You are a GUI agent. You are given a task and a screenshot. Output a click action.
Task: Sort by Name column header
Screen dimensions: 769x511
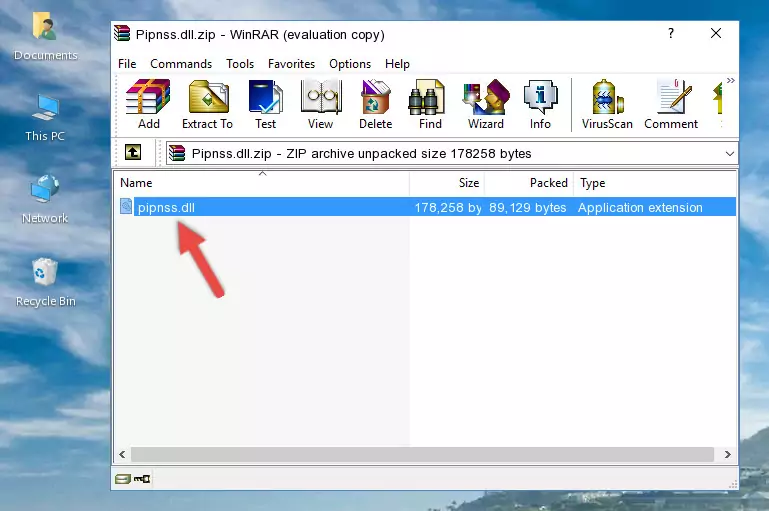(262, 183)
